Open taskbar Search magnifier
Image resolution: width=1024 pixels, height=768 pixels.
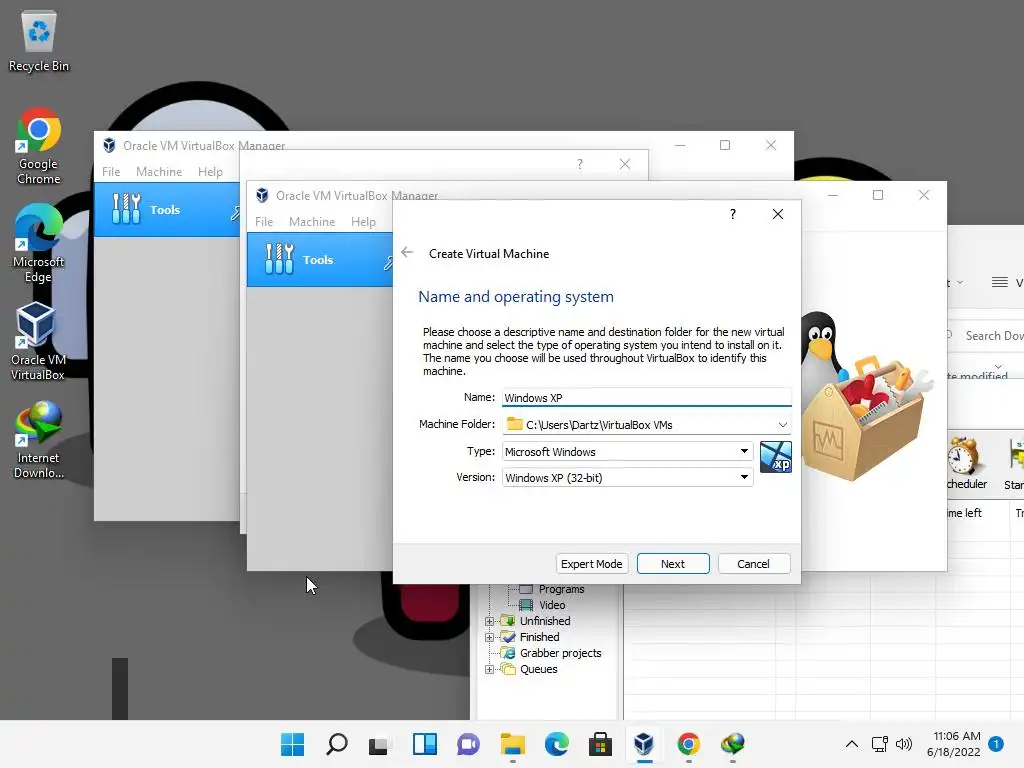click(x=336, y=744)
